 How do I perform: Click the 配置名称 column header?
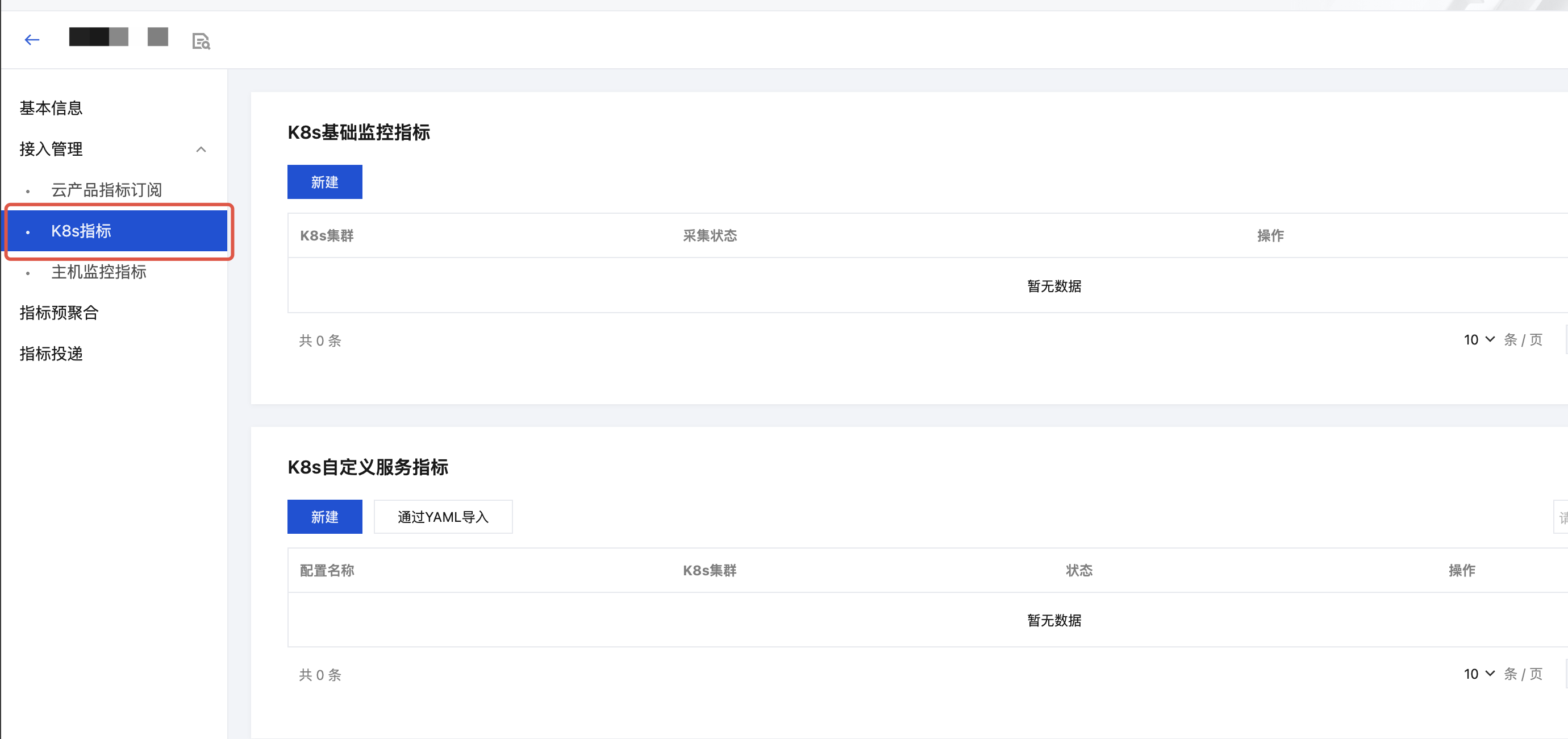[327, 570]
